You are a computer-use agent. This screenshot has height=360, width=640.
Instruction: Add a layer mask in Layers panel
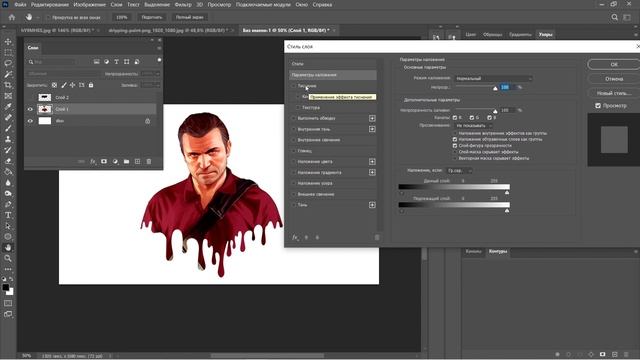[104, 162]
